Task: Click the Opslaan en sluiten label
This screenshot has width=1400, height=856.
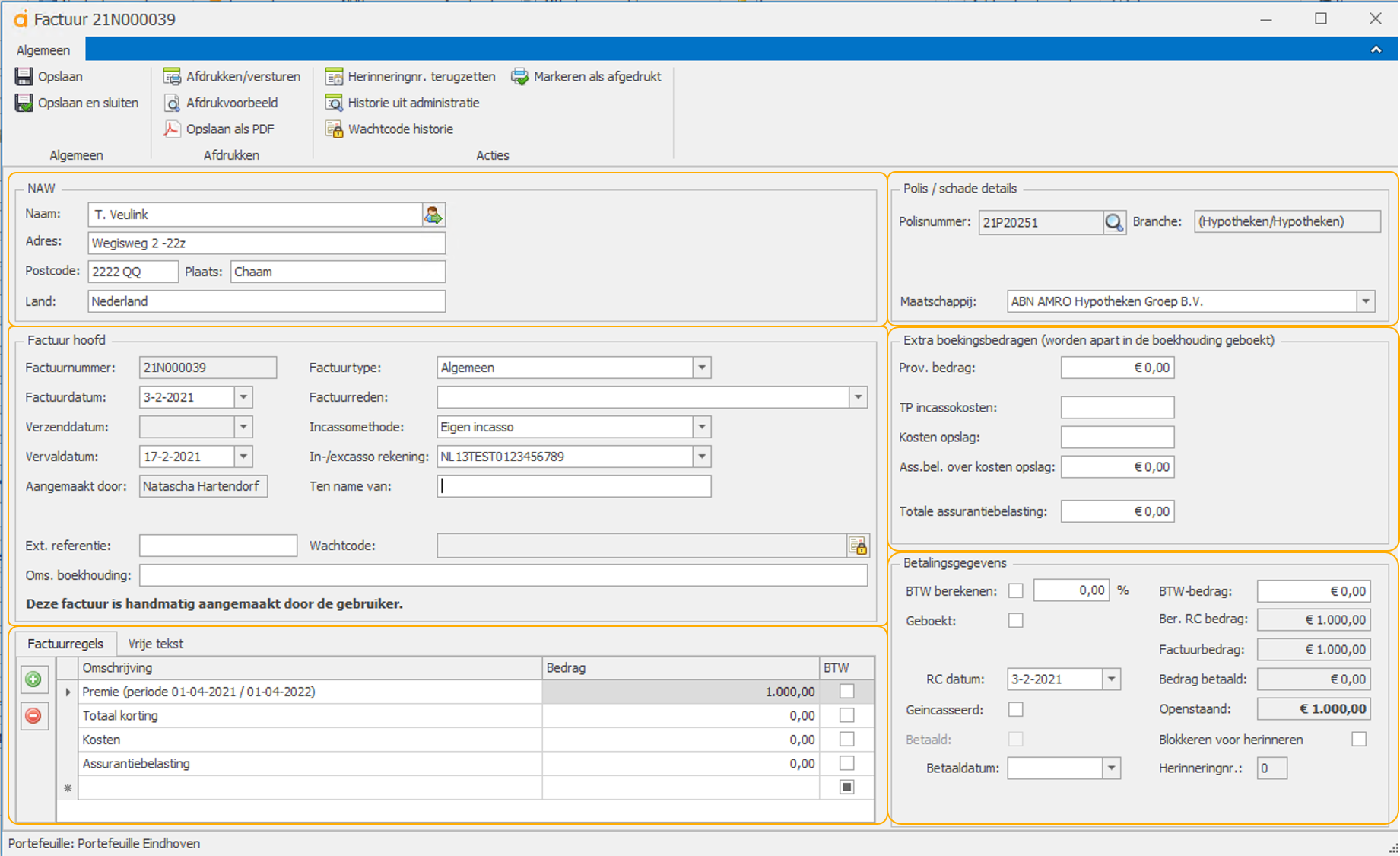Action: point(88,103)
